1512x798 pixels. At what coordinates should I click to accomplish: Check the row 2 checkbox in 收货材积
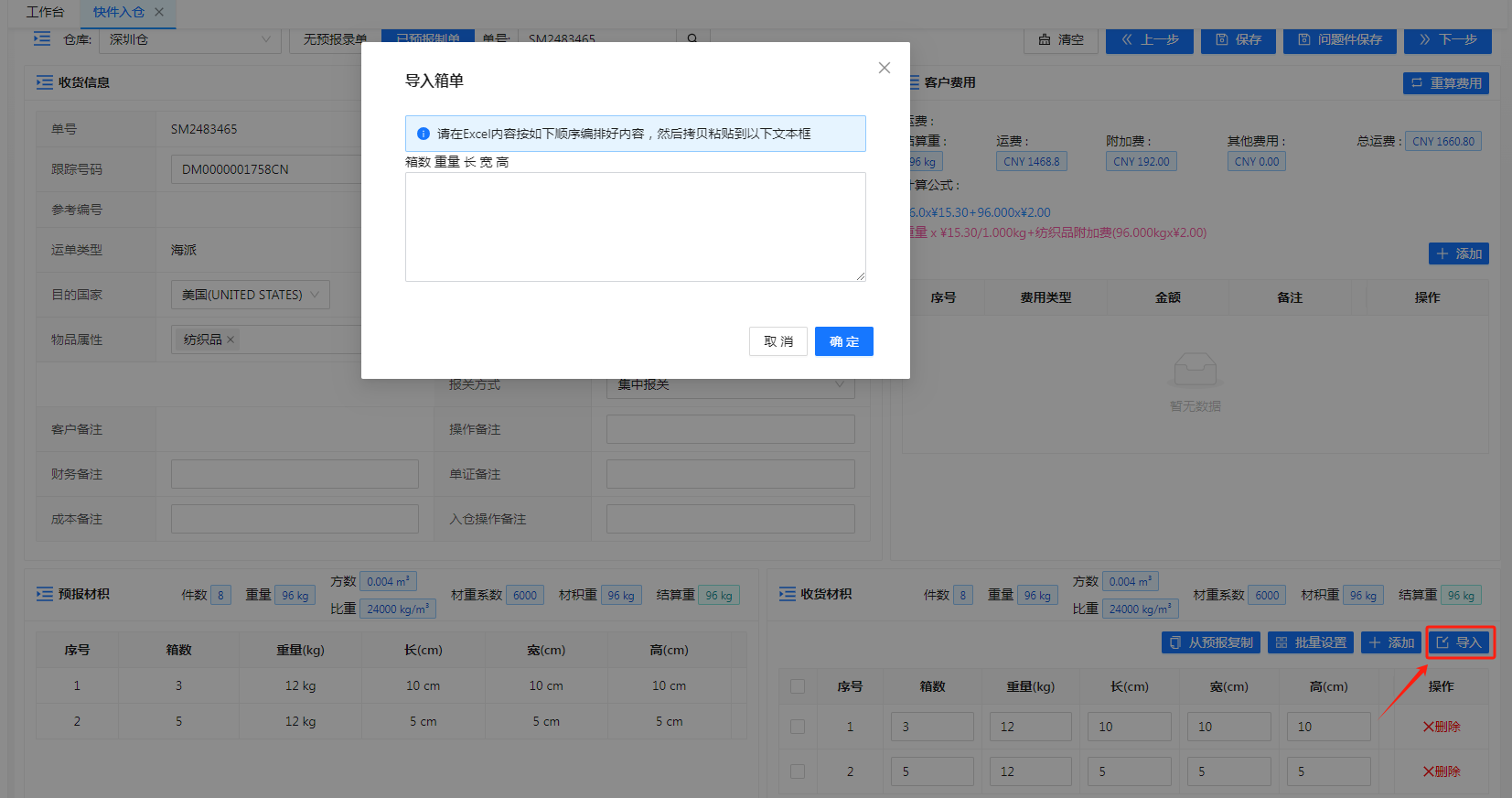798,771
